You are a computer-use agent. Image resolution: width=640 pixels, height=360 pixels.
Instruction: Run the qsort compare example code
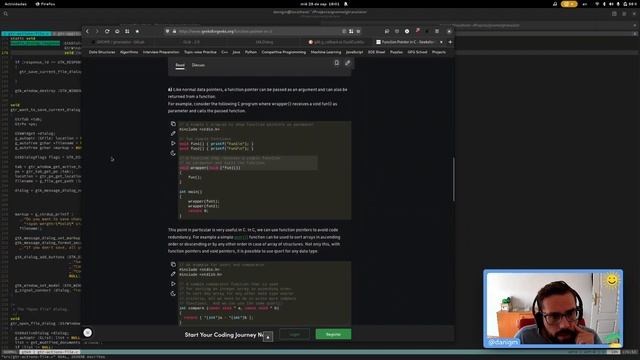[x=173, y=284]
